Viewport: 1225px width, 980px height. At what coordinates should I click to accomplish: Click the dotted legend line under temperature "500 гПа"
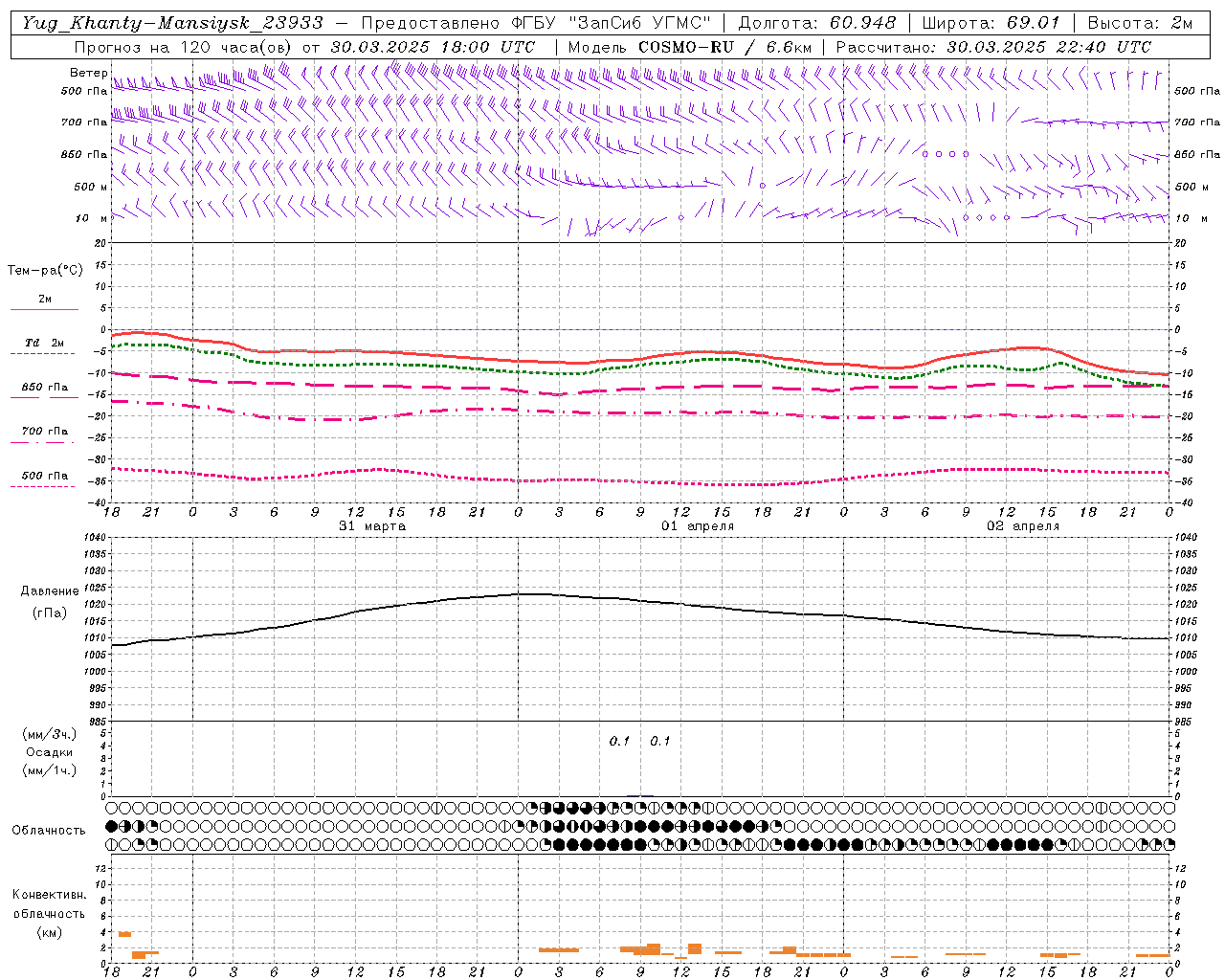point(44,486)
